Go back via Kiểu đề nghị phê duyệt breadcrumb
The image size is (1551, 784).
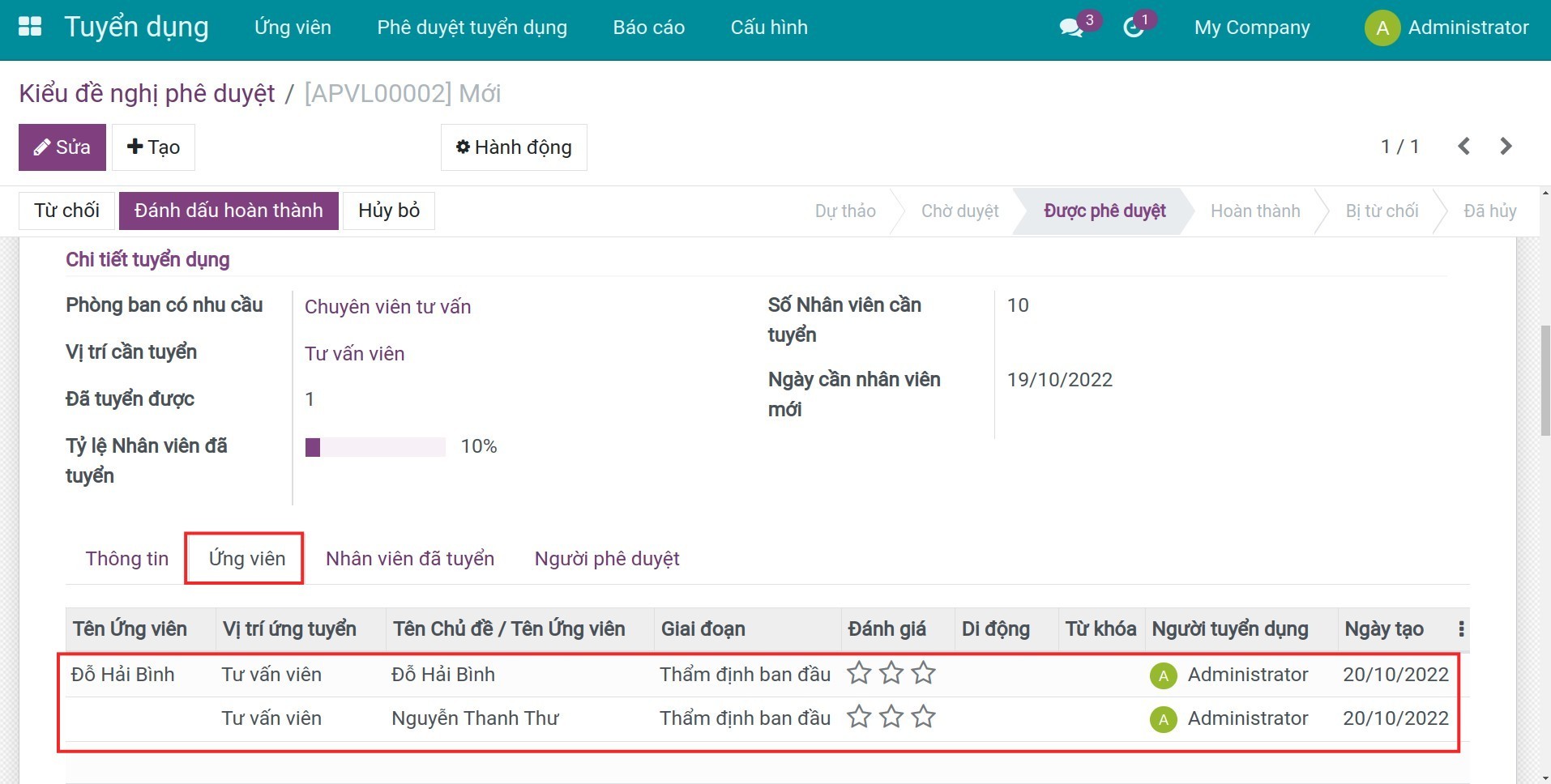pyautogui.click(x=147, y=92)
